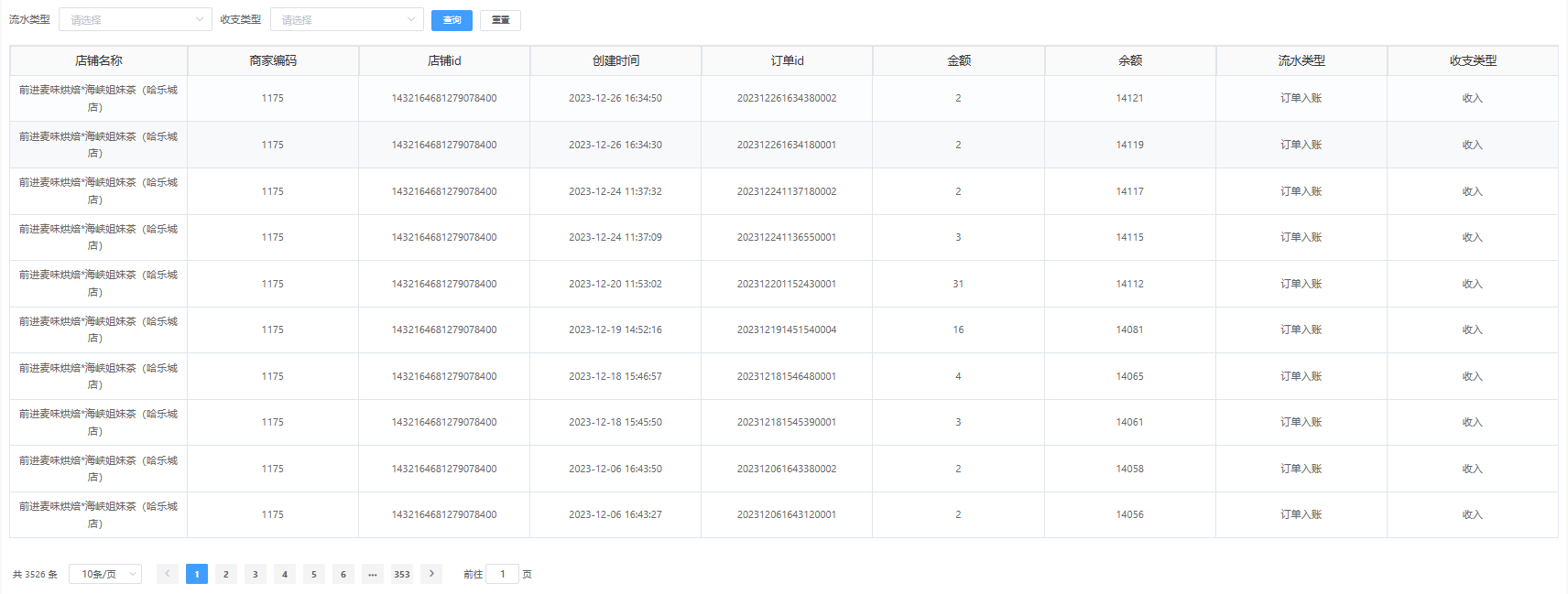Open the 收支类型 dropdown
Screen dimensions: 1568x594
tap(346, 20)
